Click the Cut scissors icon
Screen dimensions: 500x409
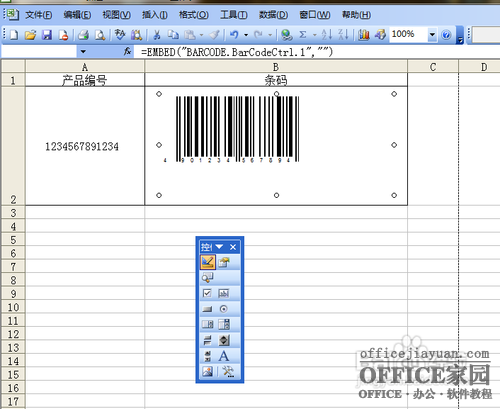[x=157, y=35]
